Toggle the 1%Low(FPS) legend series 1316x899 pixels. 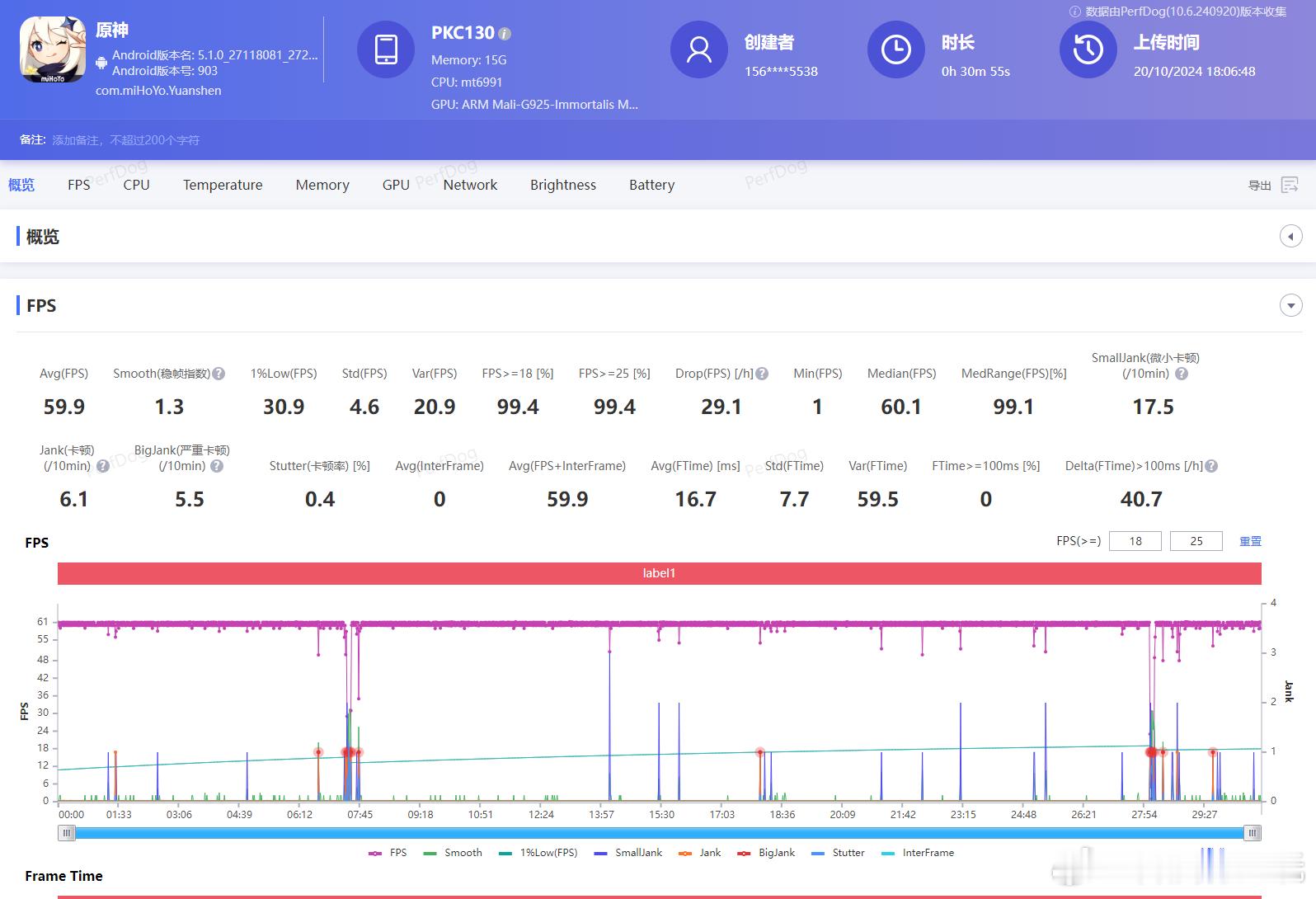pyautogui.click(x=538, y=853)
